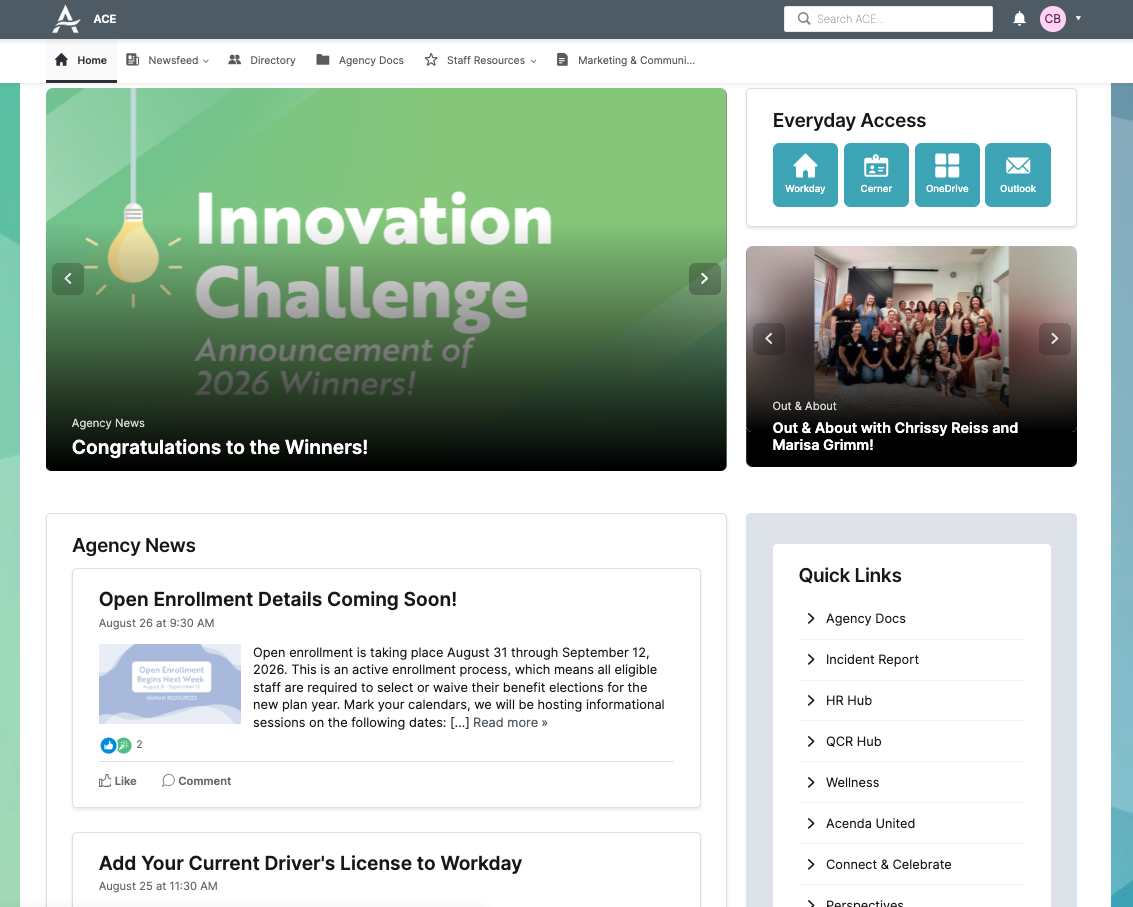Click the Marketing document icon
1133x907 pixels.
[x=562, y=59]
